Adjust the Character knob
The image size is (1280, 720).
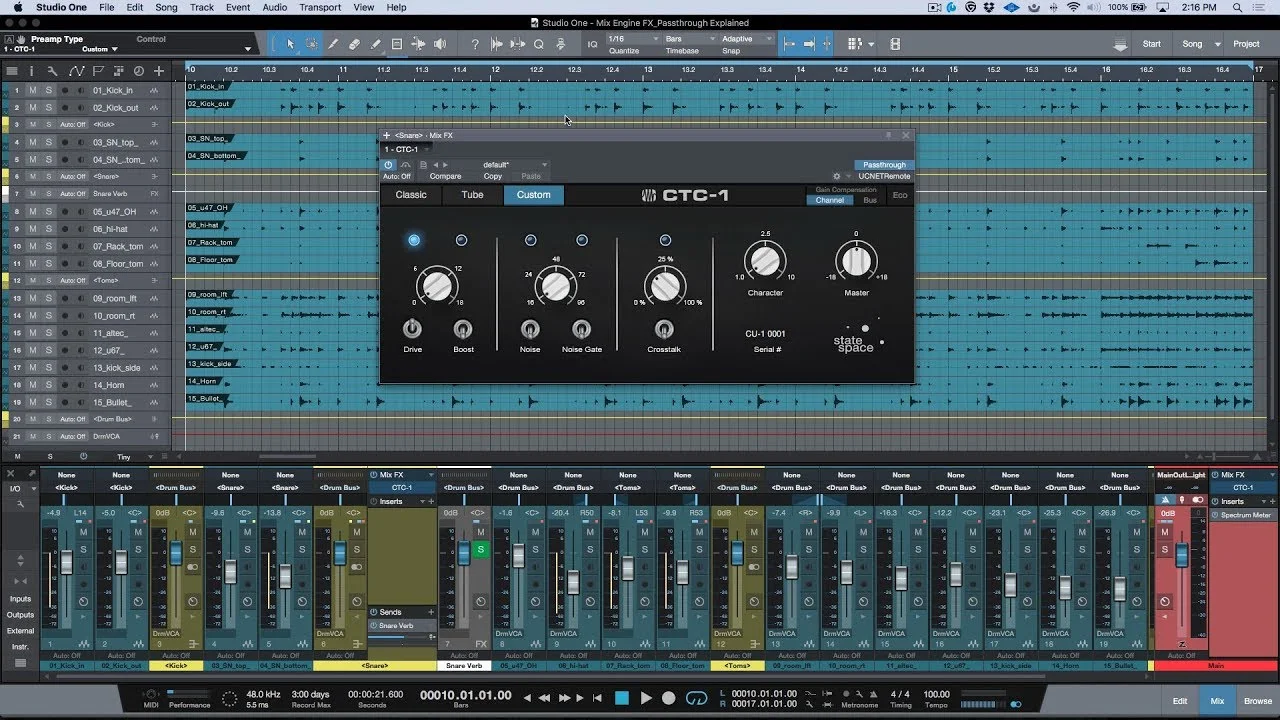(765, 261)
